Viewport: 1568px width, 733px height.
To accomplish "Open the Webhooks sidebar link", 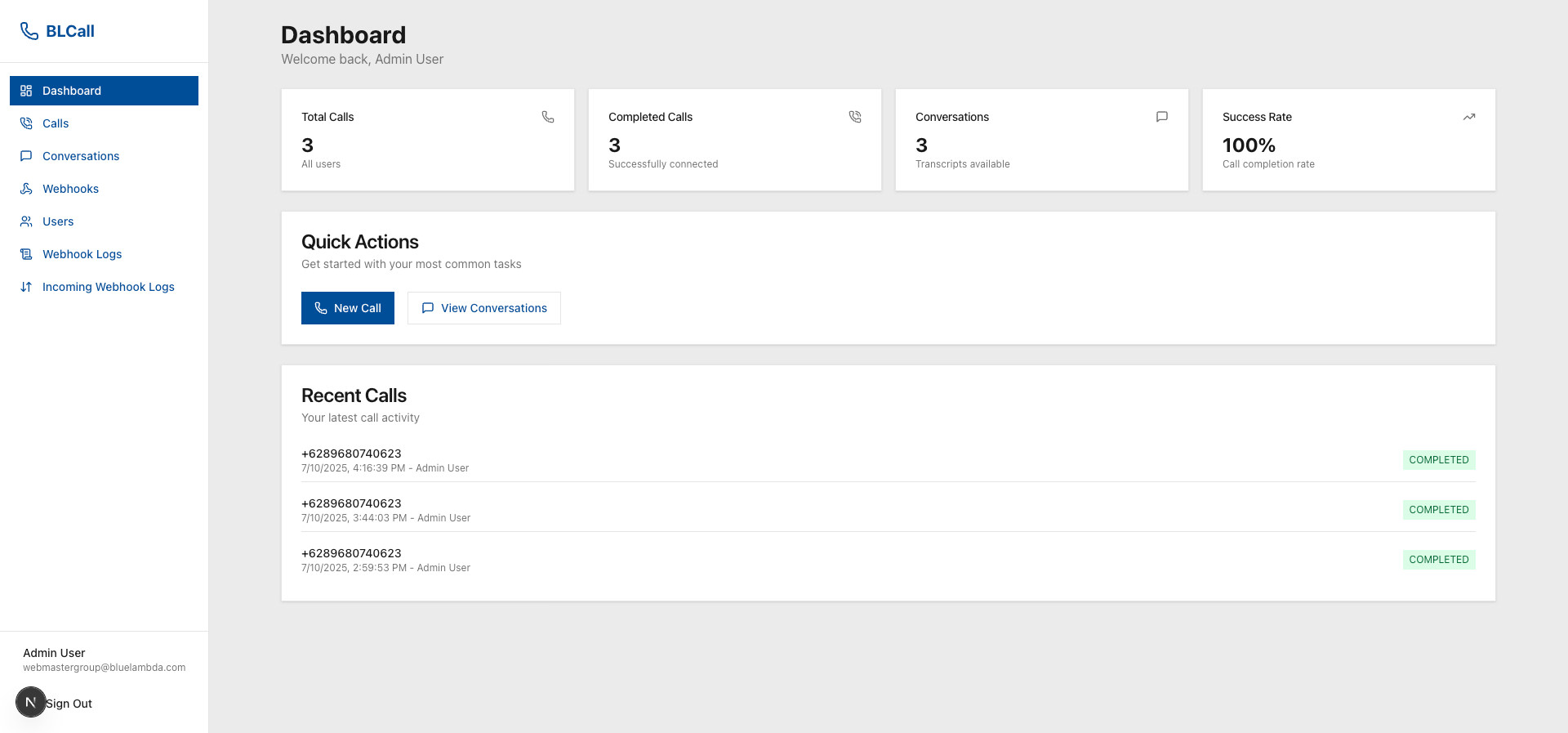I will (x=70, y=189).
